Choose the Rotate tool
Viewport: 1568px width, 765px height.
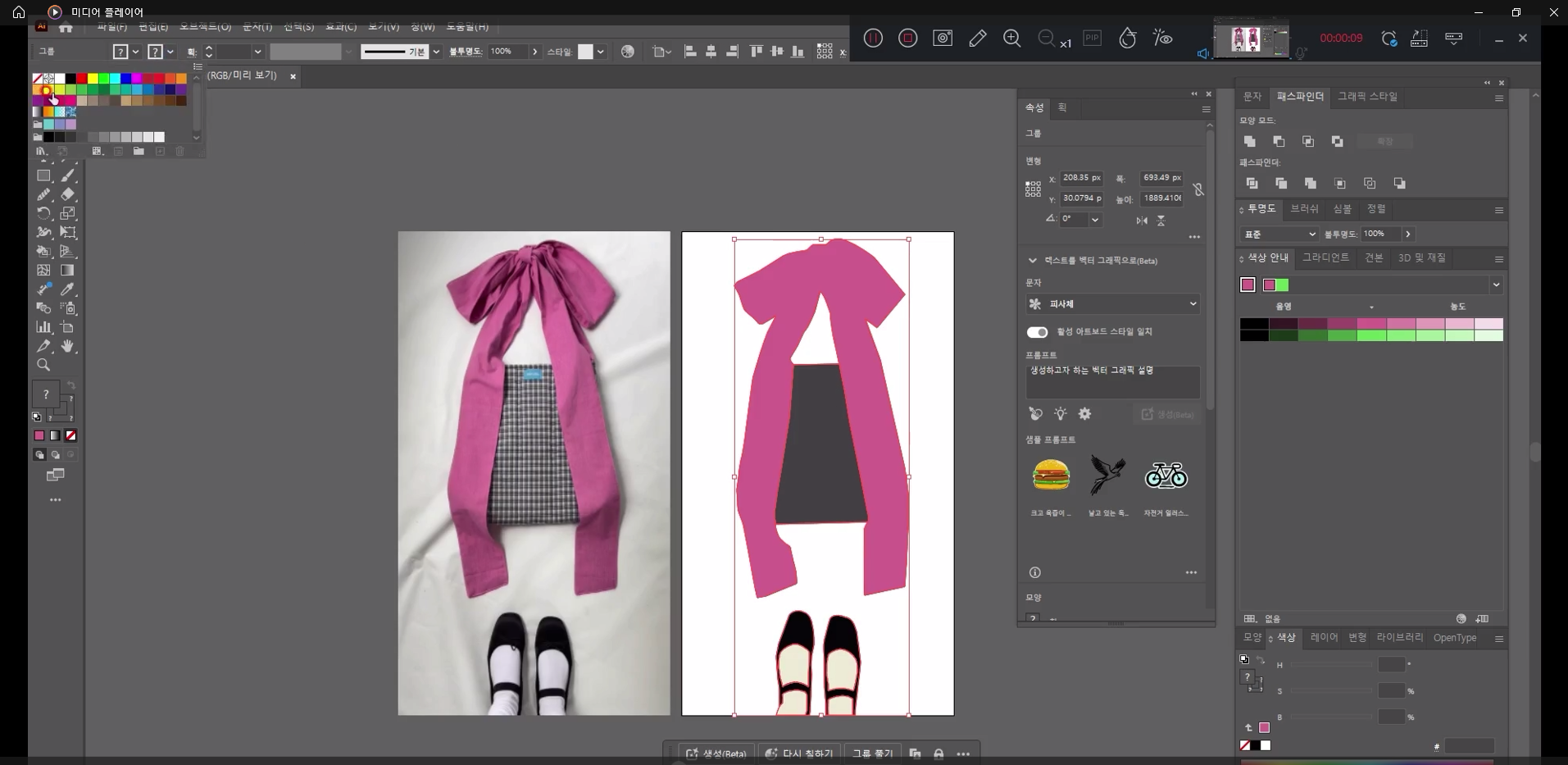coord(43,213)
